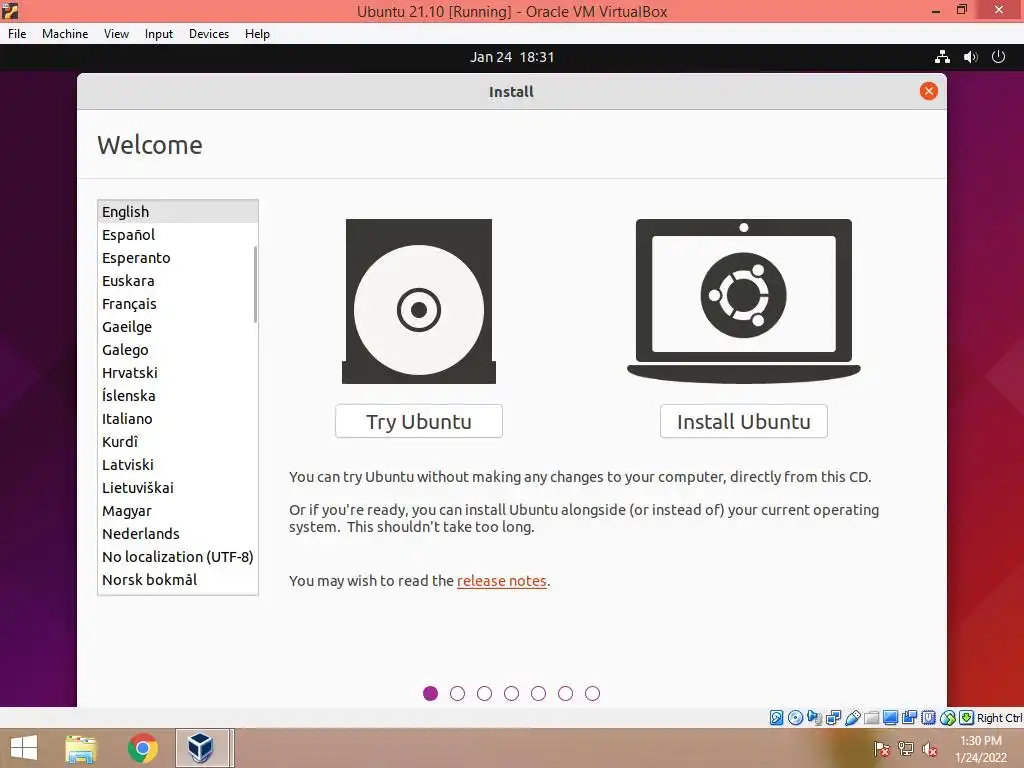This screenshot has width=1024, height=768.
Task: Open the release notes link
Action: 502,581
